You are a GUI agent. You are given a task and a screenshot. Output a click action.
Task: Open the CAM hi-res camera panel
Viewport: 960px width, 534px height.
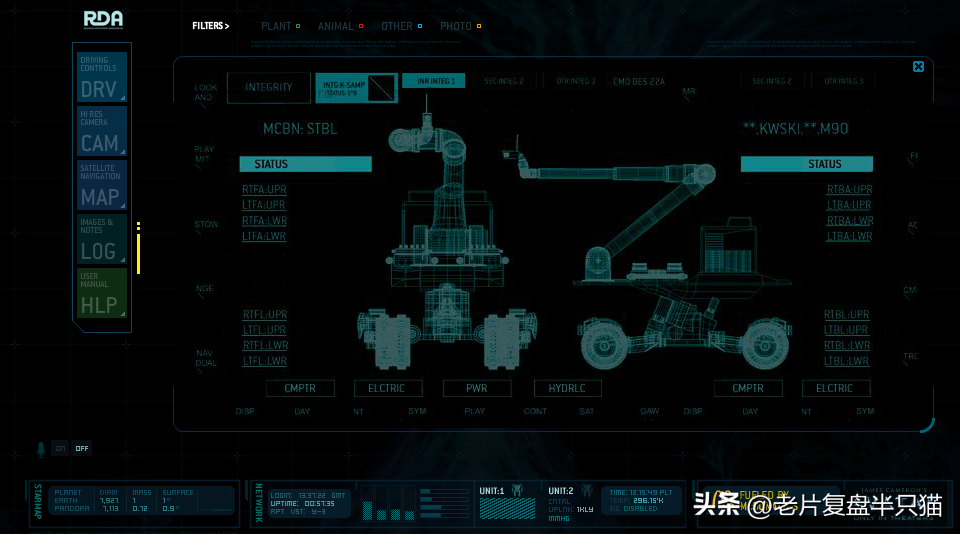102,133
